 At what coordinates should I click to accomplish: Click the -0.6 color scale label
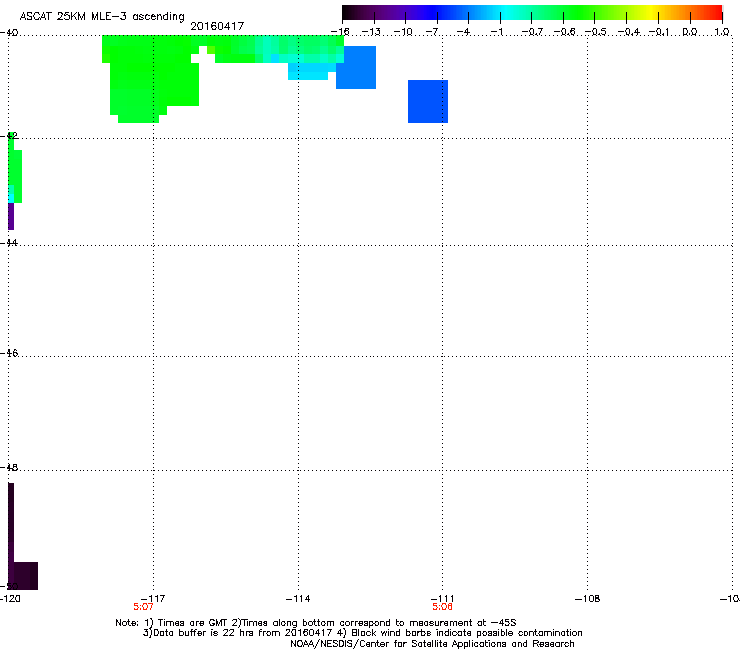pyautogui.click(x=564, y=32)
